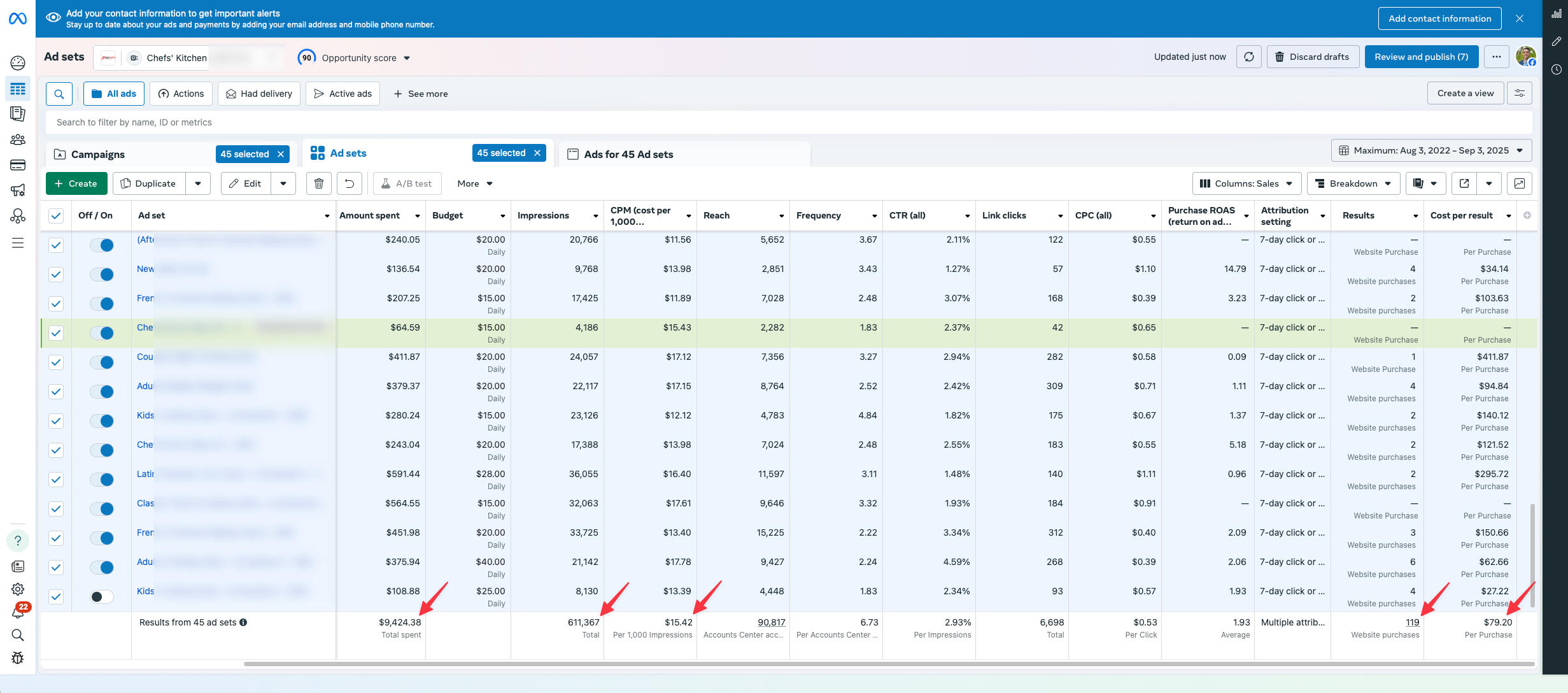Viewport: 1568px width, 693px height.
Task: Switch to the Campaigns tab
Action: (x=98, y=154)
